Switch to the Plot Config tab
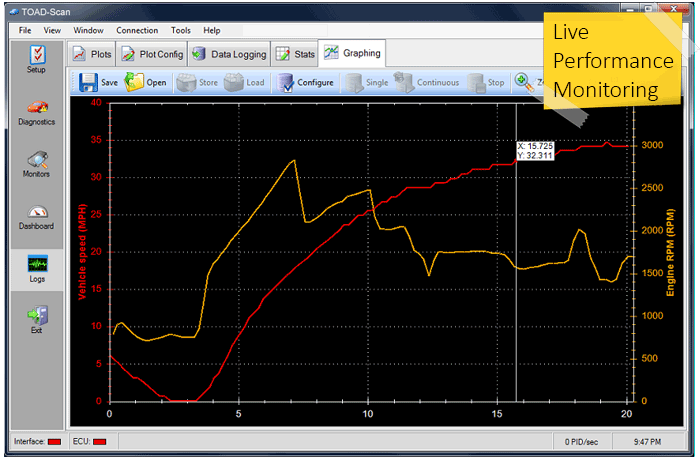 (x=152, y=54)
